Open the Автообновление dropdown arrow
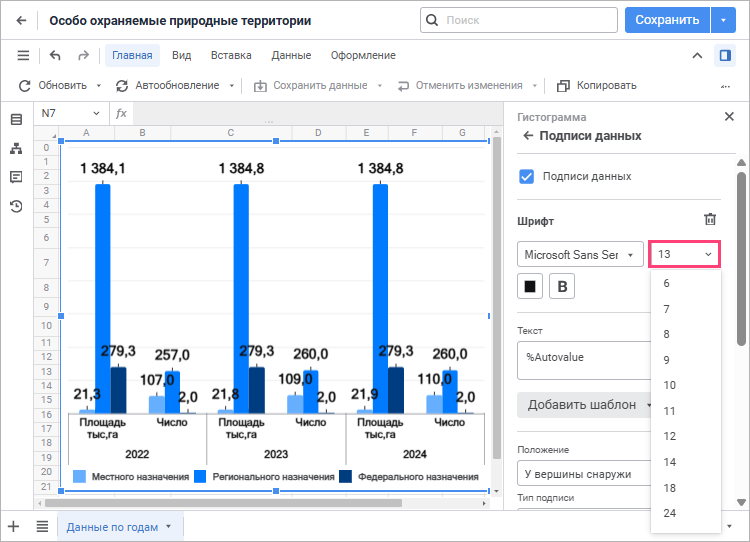The image size is (750, 542). (232, 86)
